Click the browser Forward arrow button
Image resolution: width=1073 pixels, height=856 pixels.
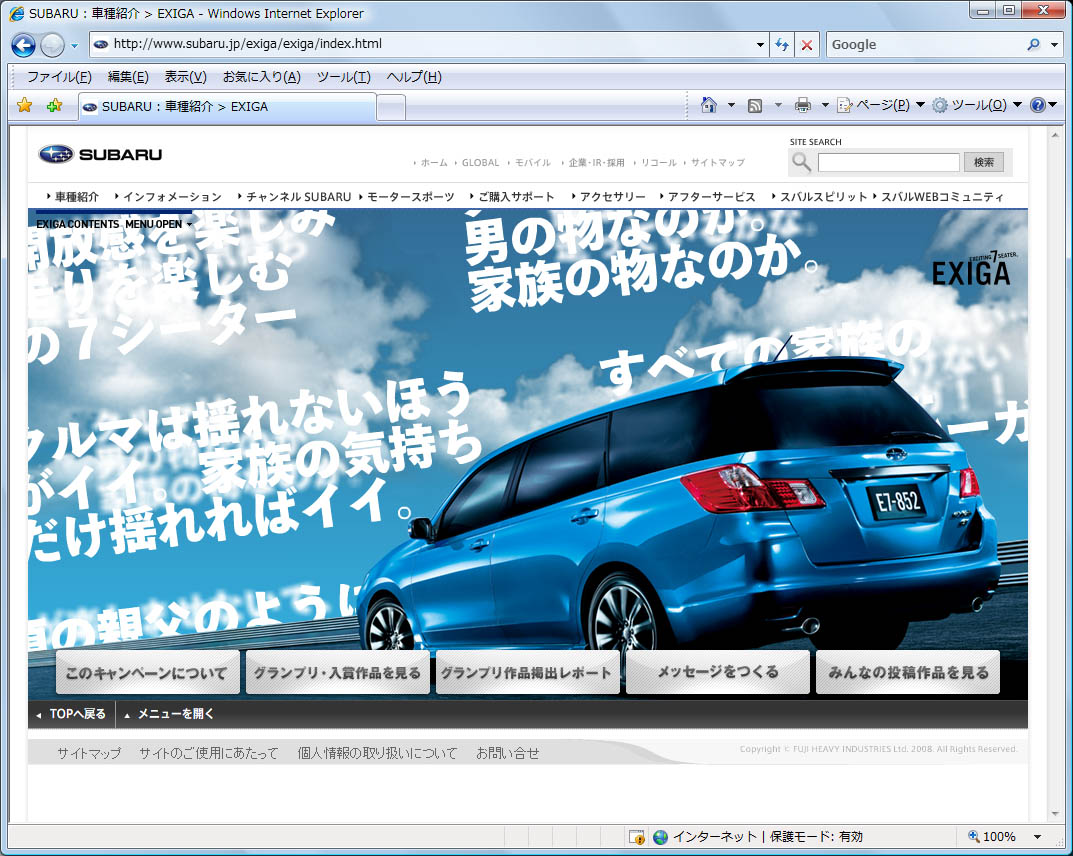(x=53, y=45)
